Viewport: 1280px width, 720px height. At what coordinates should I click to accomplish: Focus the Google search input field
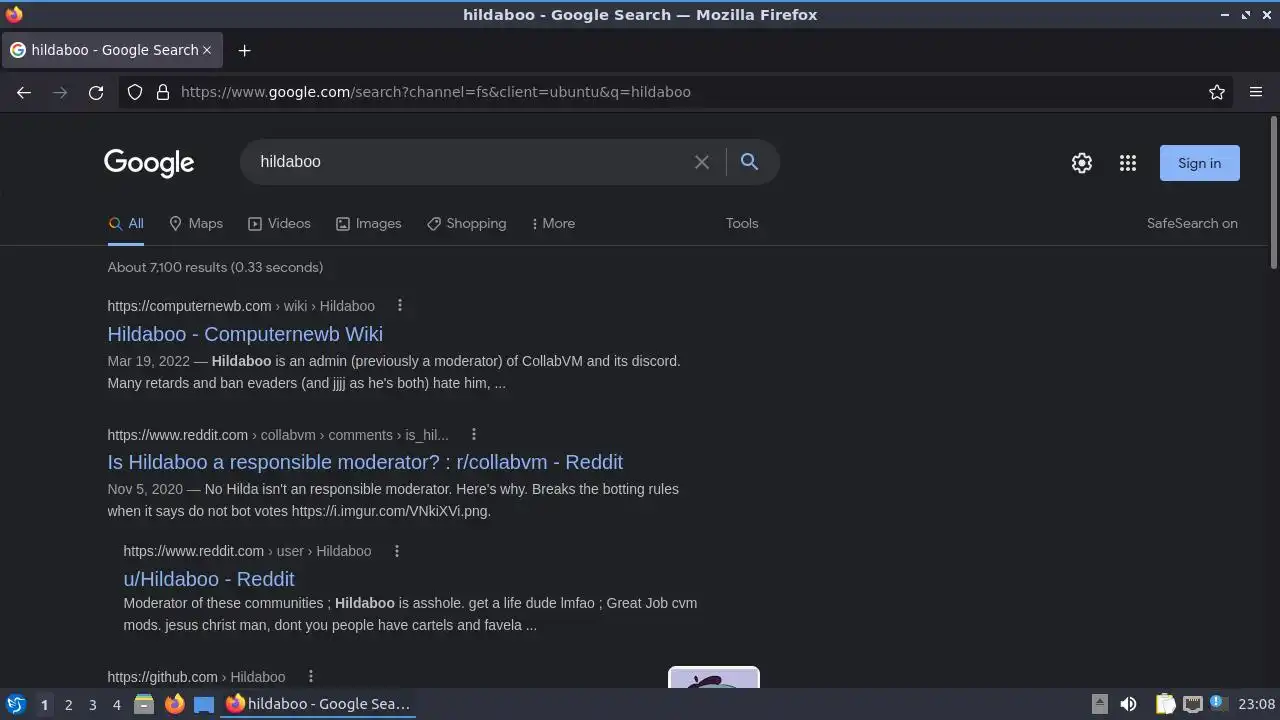(470, 162)
